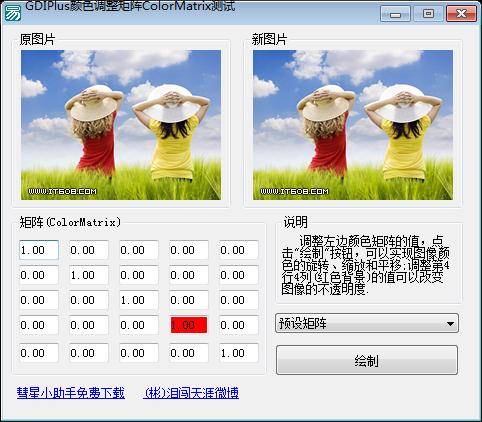
Task: Click the application icon in title bar
Action: coord(12,12)
